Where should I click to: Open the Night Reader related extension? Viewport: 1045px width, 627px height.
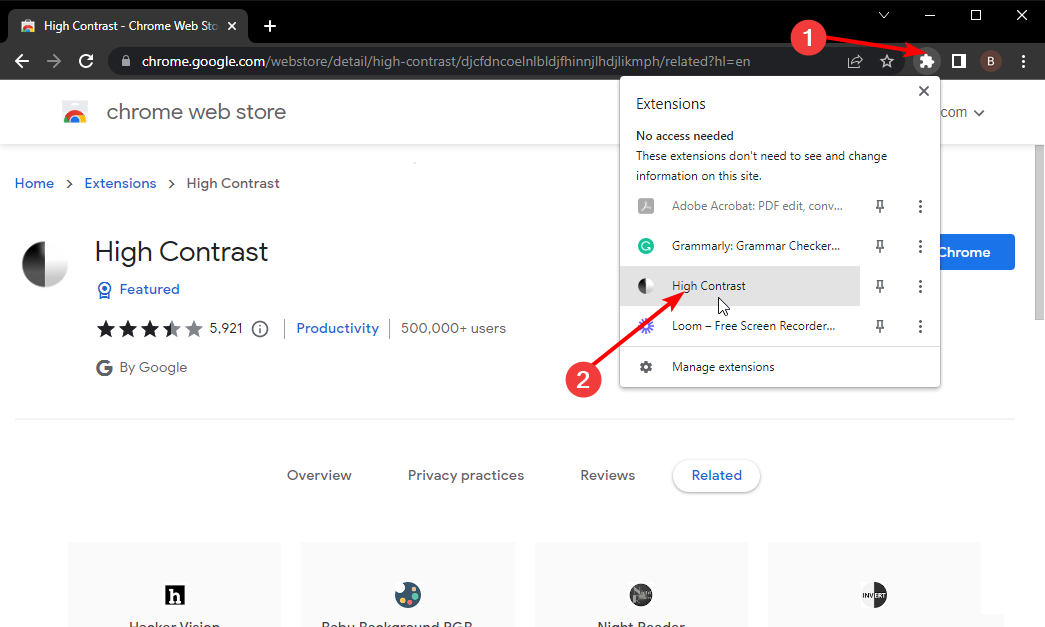[640, 585]
